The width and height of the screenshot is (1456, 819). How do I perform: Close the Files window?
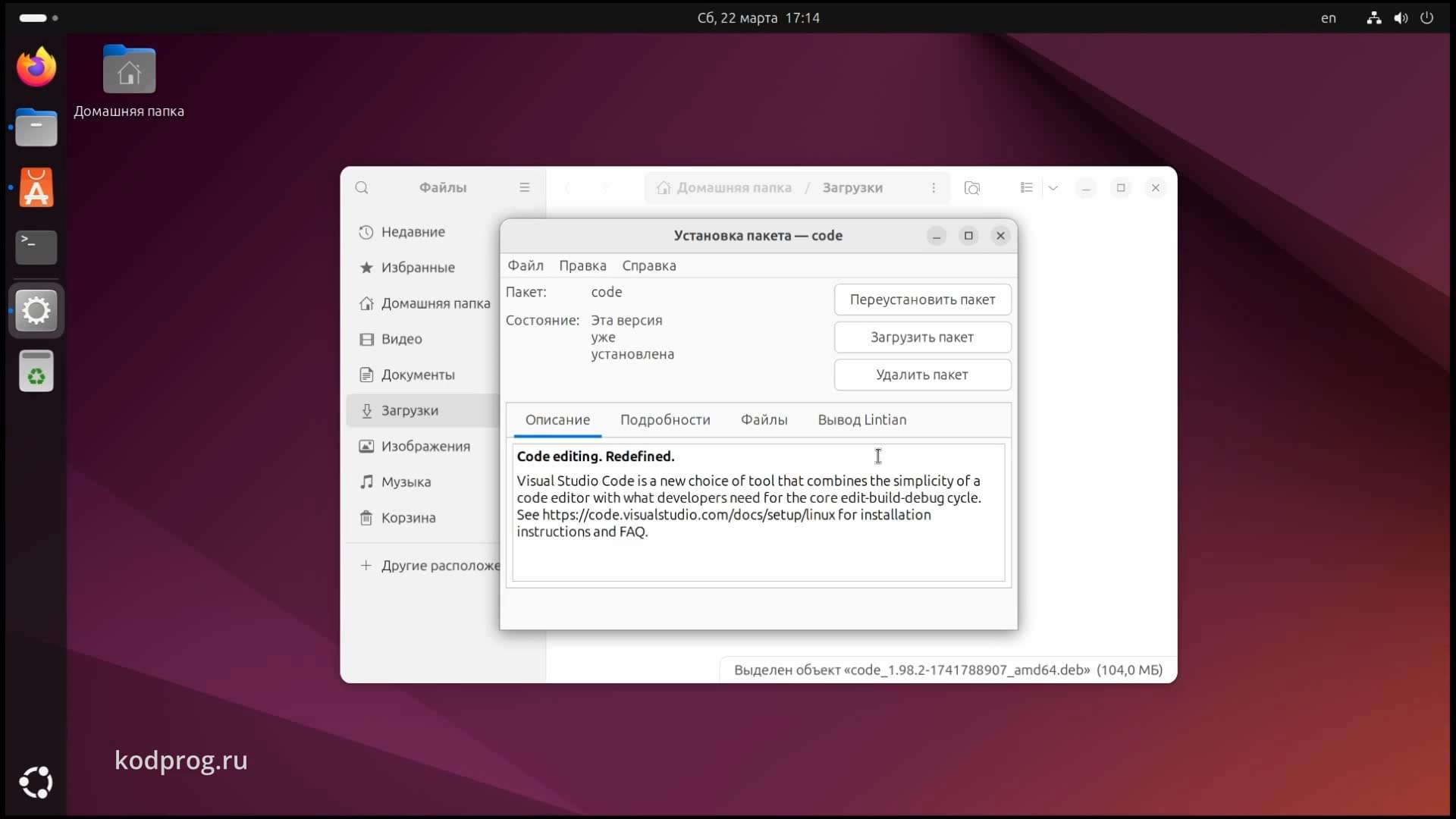tap(1155, 187)
